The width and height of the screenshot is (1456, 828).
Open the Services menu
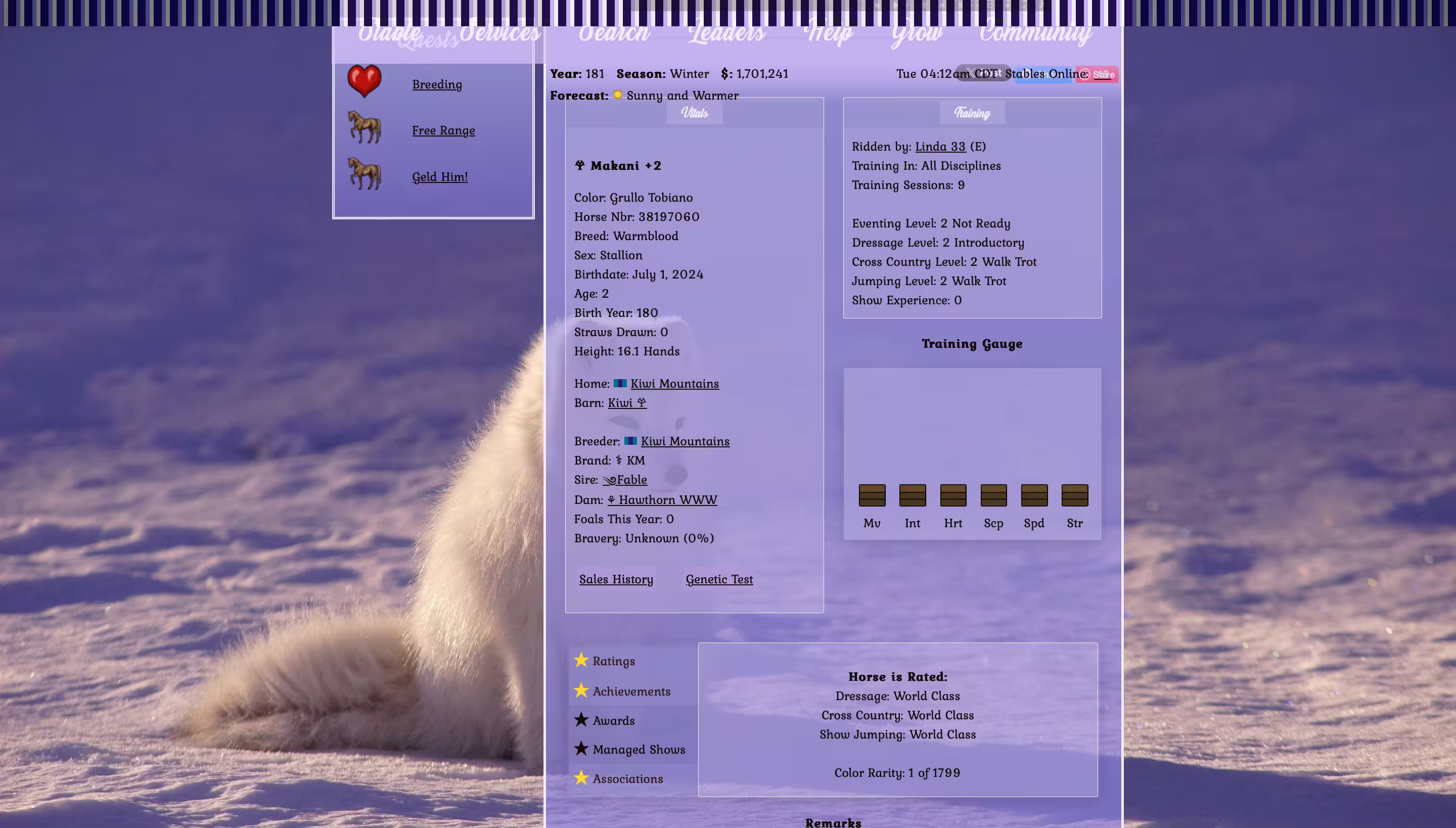(500, 33)
